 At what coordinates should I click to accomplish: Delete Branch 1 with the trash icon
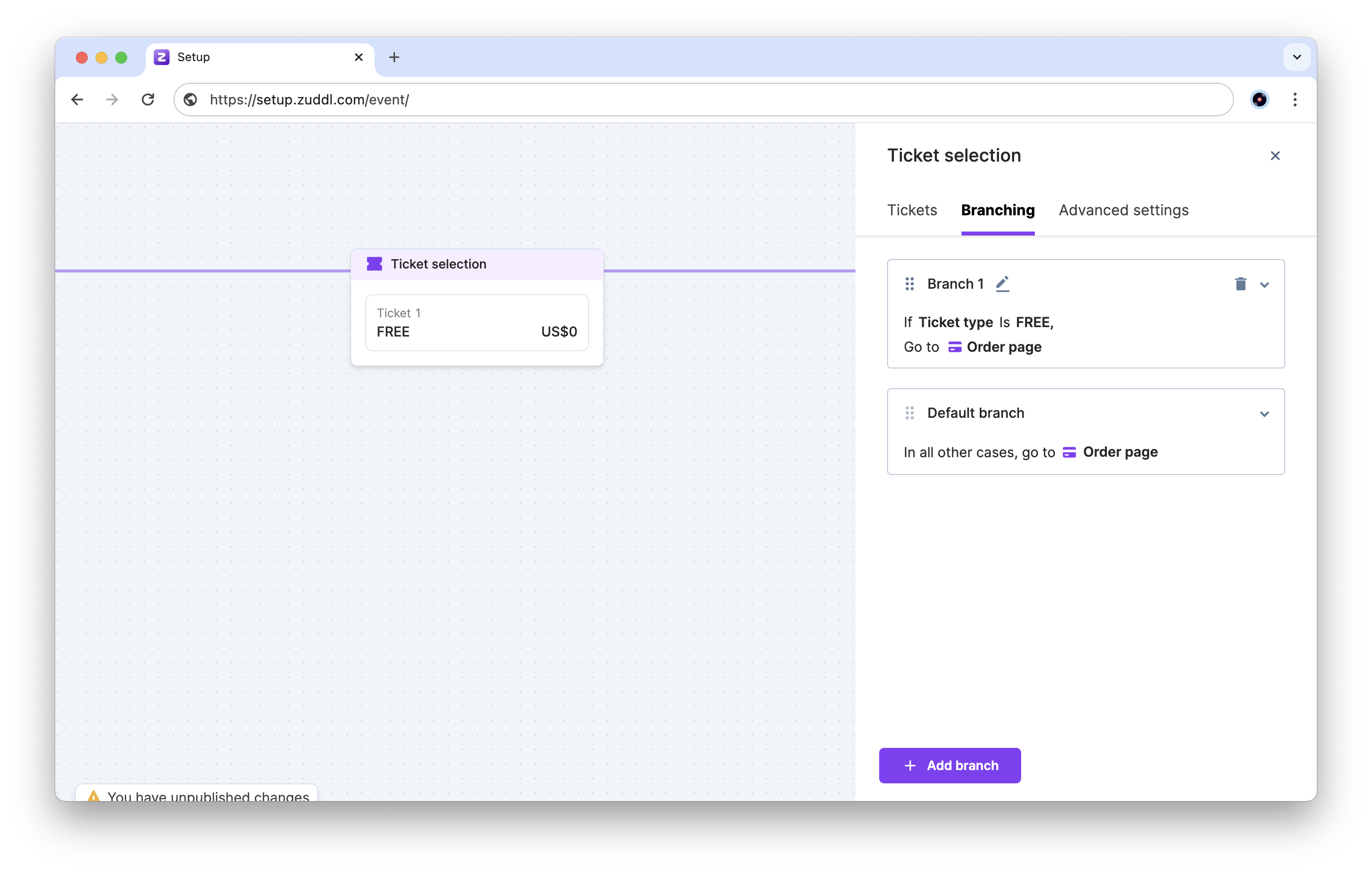coord(1240,284)
